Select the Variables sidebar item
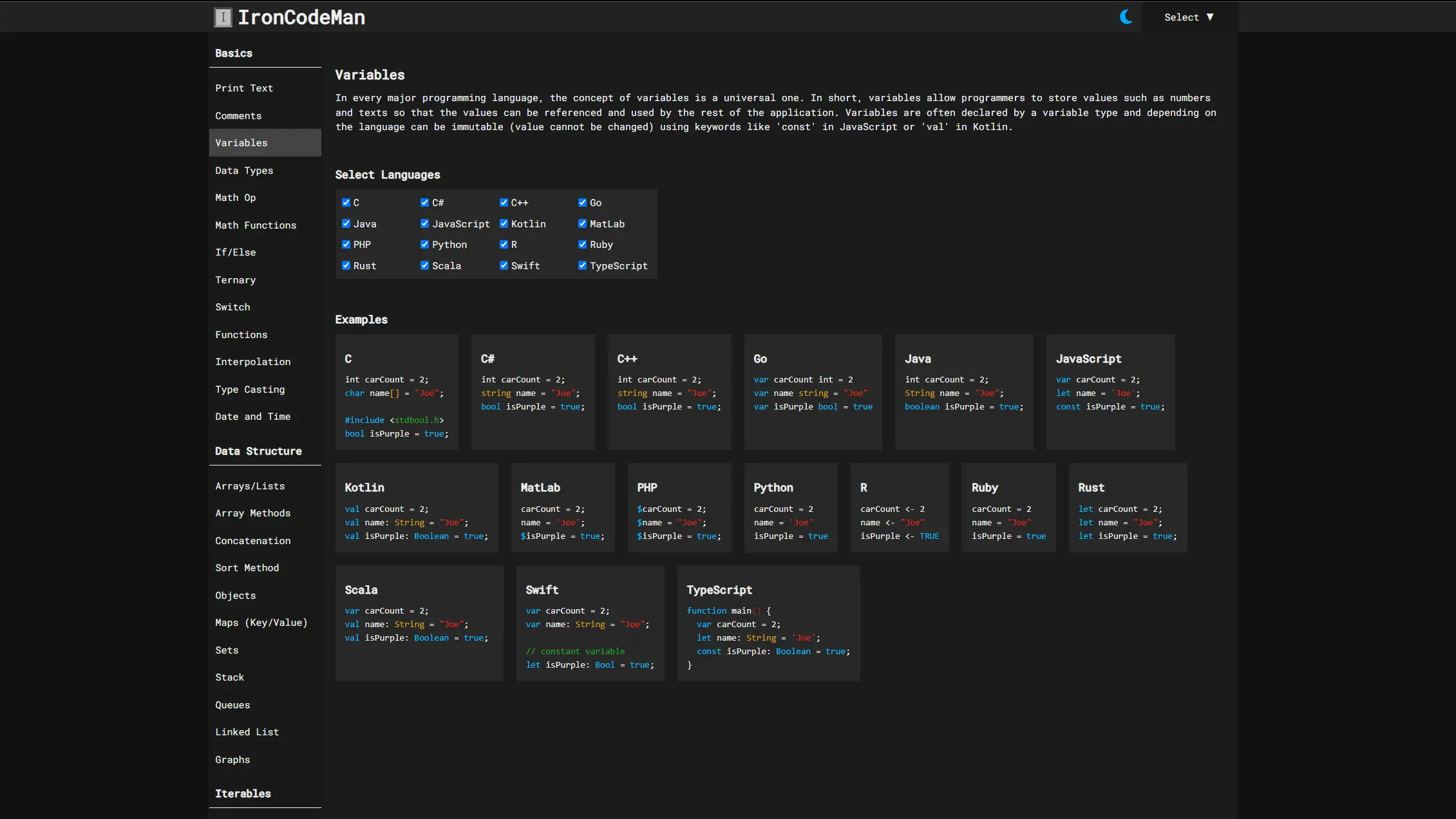 (x=265, y=143)
